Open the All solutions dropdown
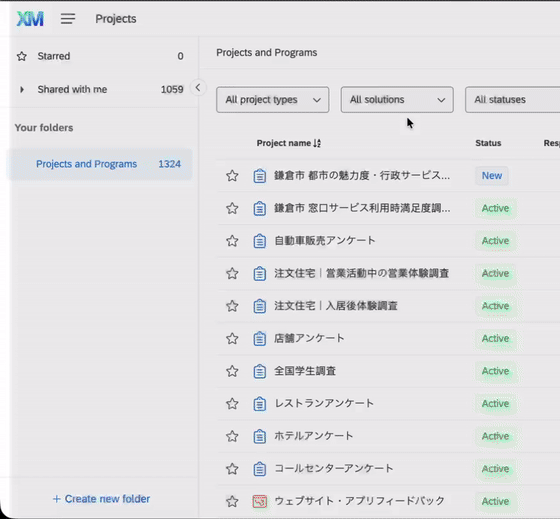The width and height of the screenshot is (560, 519). 397,100
